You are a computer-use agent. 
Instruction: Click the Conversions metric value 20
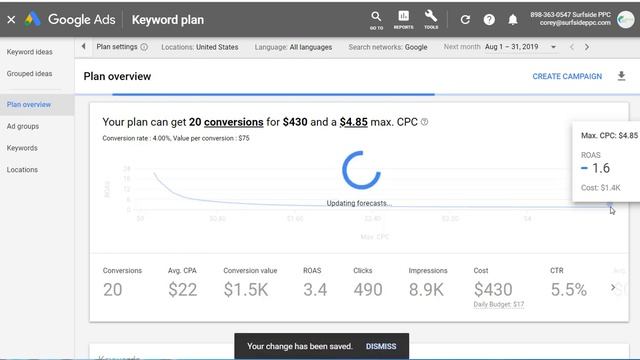tap(113, 290)
